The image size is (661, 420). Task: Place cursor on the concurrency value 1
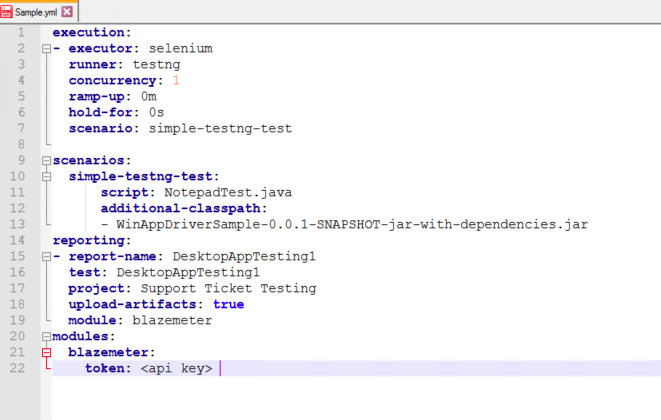tap(176, 80)
